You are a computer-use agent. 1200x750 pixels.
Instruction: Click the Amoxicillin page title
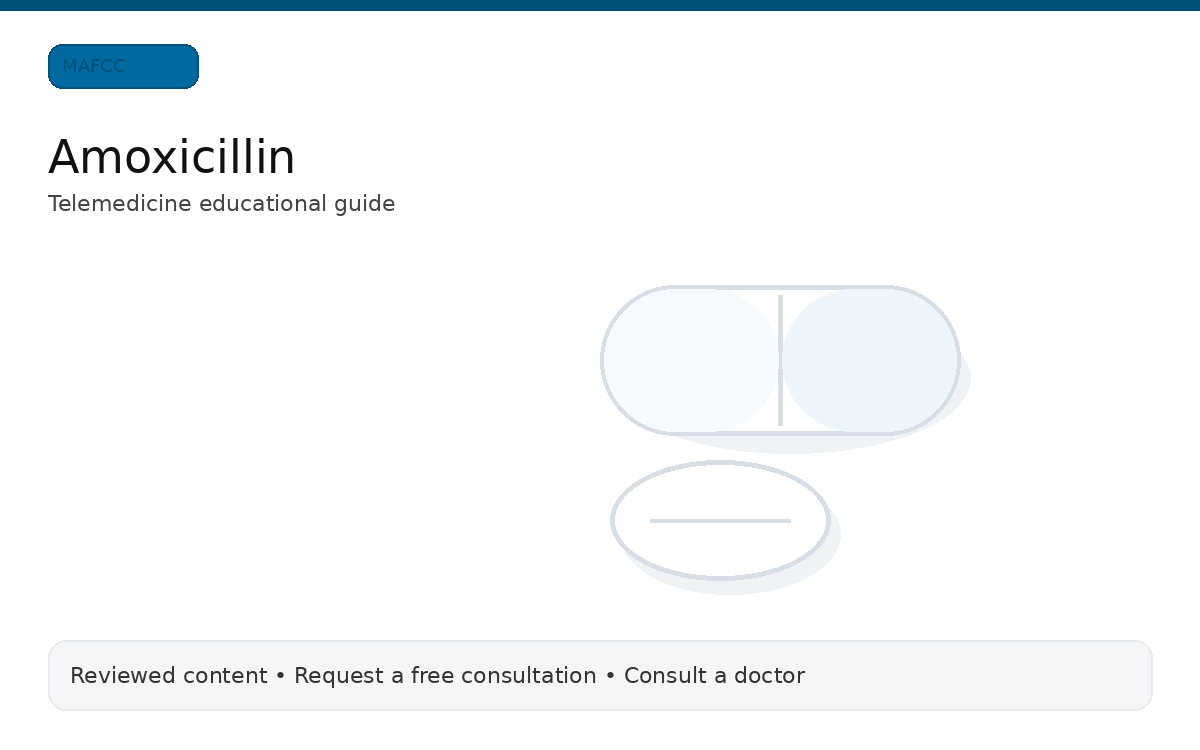click(x=172, y=157)
